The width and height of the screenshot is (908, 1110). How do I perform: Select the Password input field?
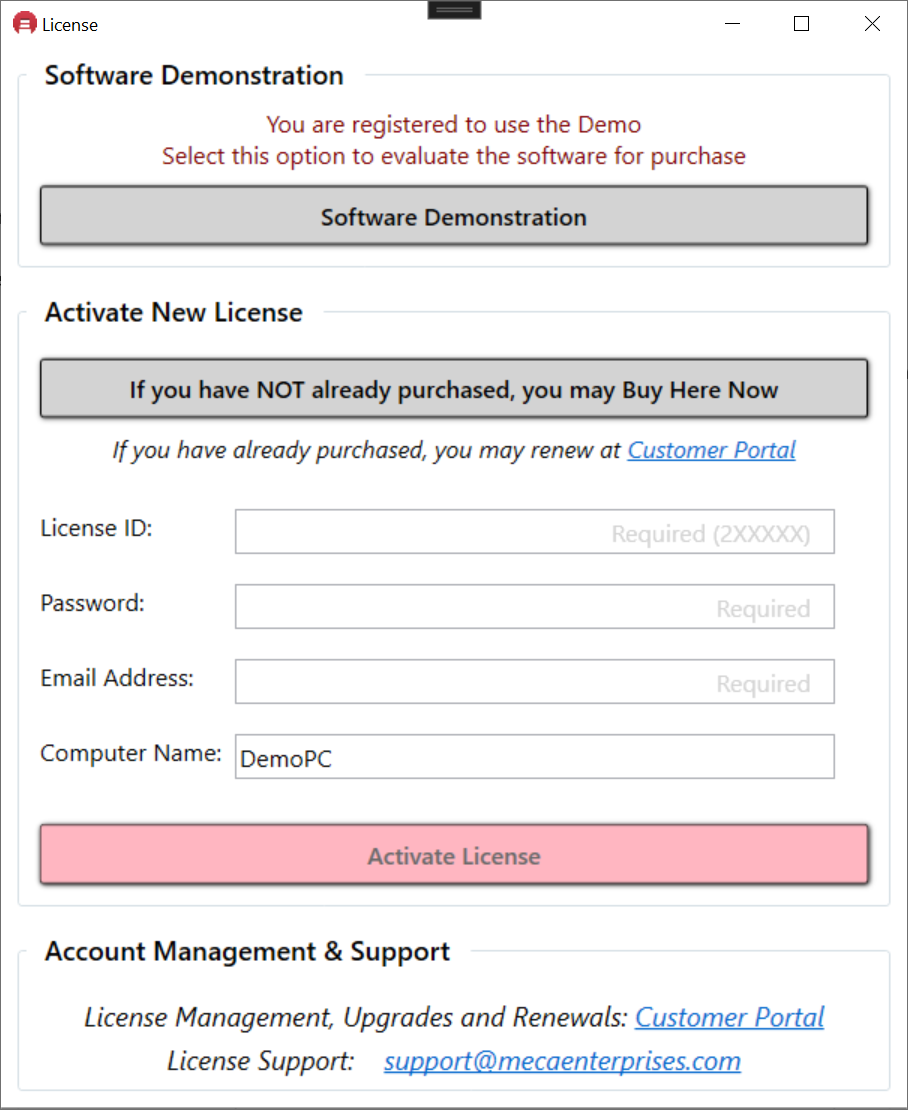(x=534, y=607)
